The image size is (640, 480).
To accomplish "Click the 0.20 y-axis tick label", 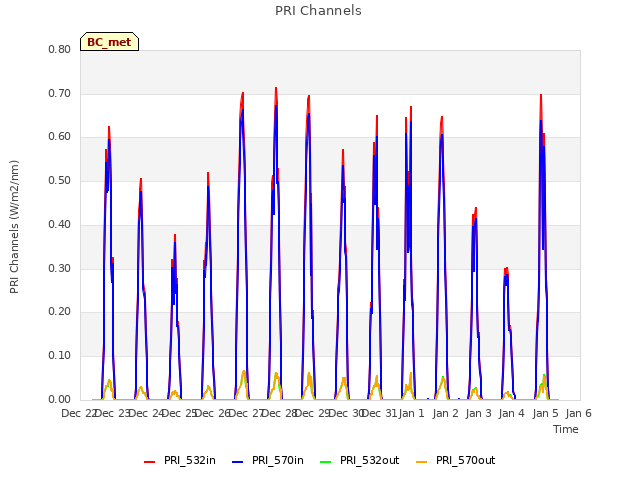I will coord(60,312).
